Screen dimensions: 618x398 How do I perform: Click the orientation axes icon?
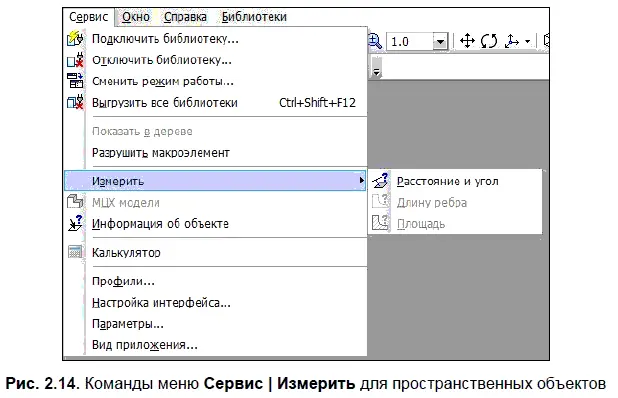point(512,41)
